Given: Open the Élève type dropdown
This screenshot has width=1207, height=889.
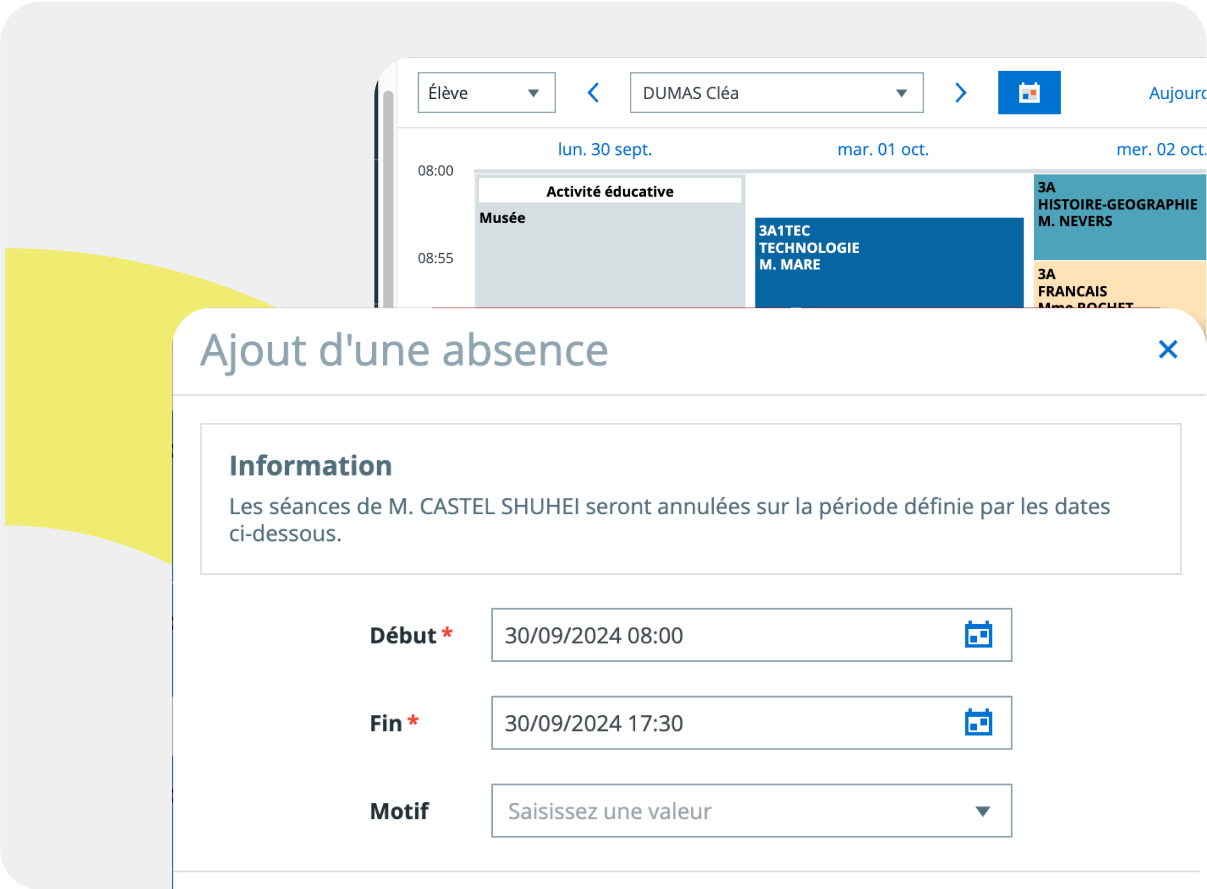Looking at the screenshot, I should tap(486, 93).
